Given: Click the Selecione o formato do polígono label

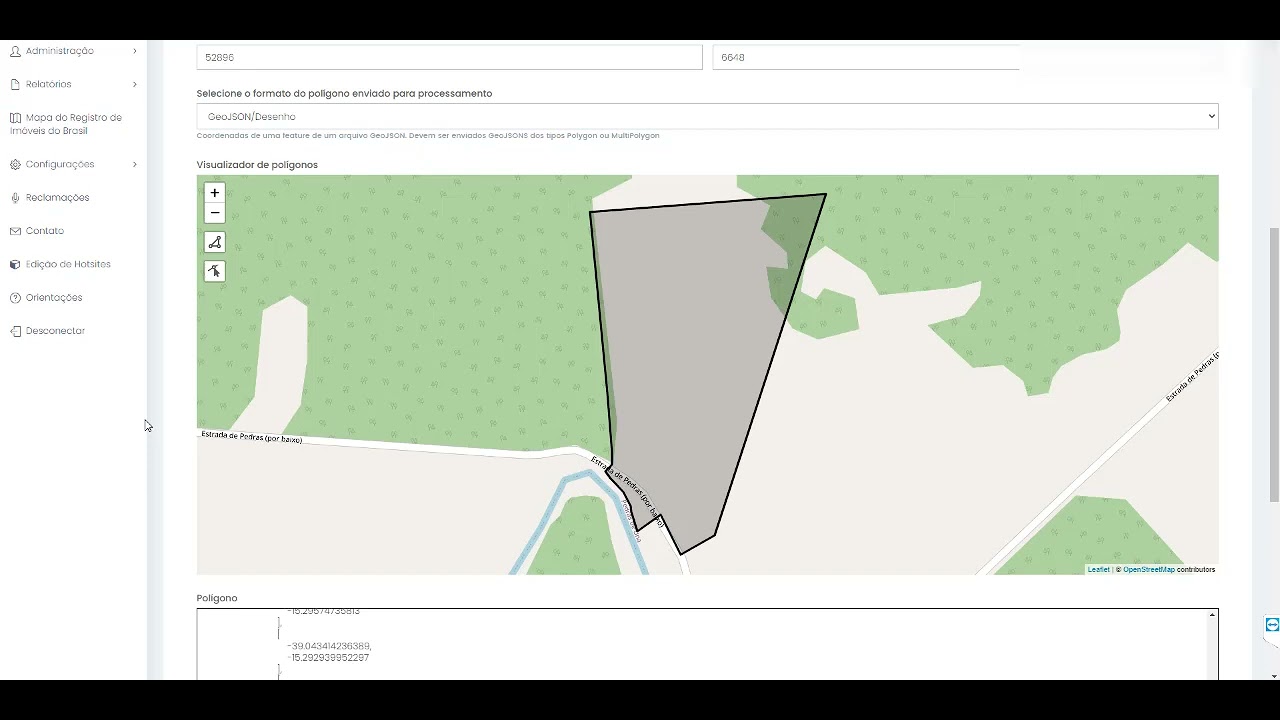Looking at the screenshot, I should pyautogui.click(x=344, y=94).
